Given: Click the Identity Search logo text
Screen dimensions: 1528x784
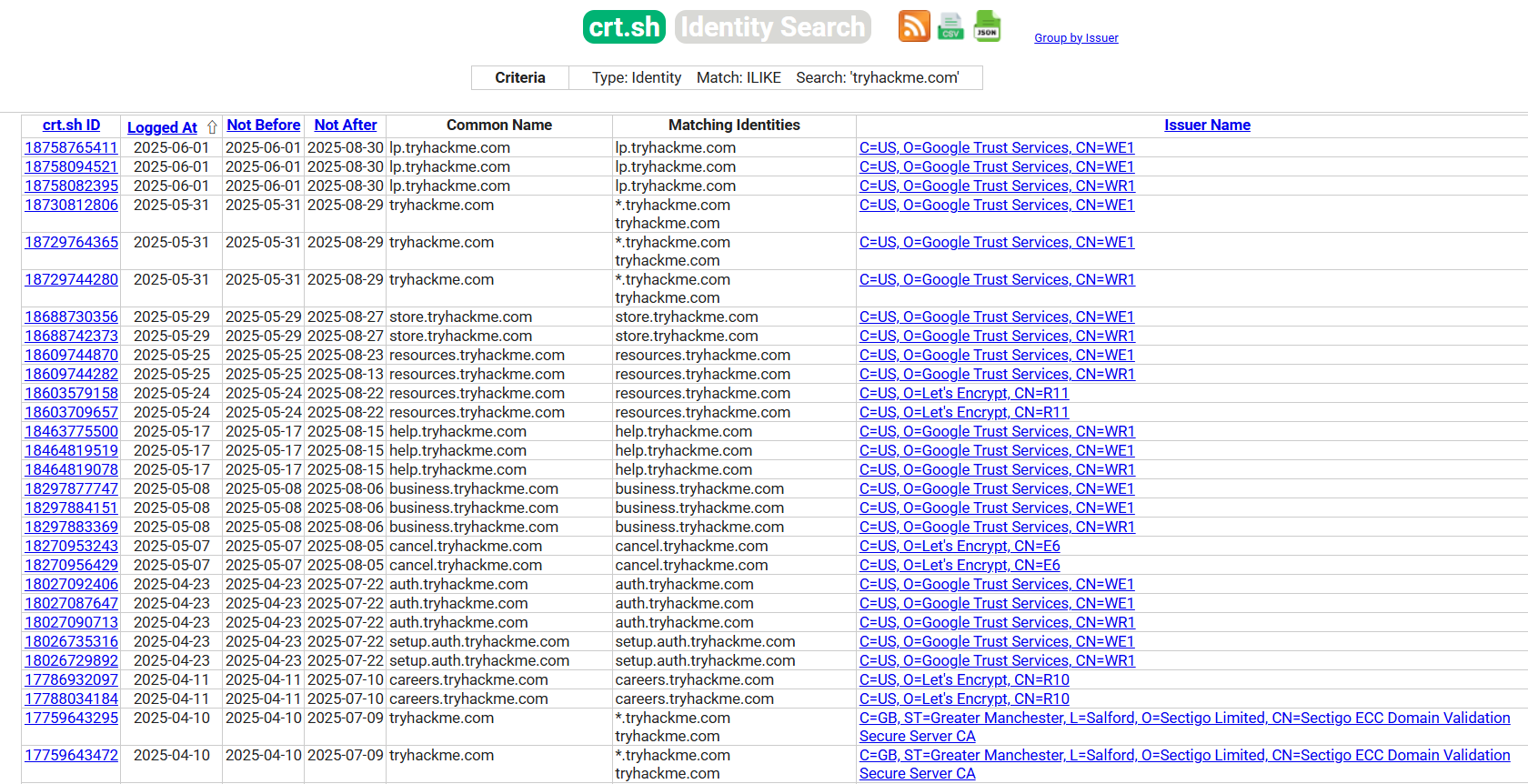Looking at the screenshot, I should click(772, 26).
